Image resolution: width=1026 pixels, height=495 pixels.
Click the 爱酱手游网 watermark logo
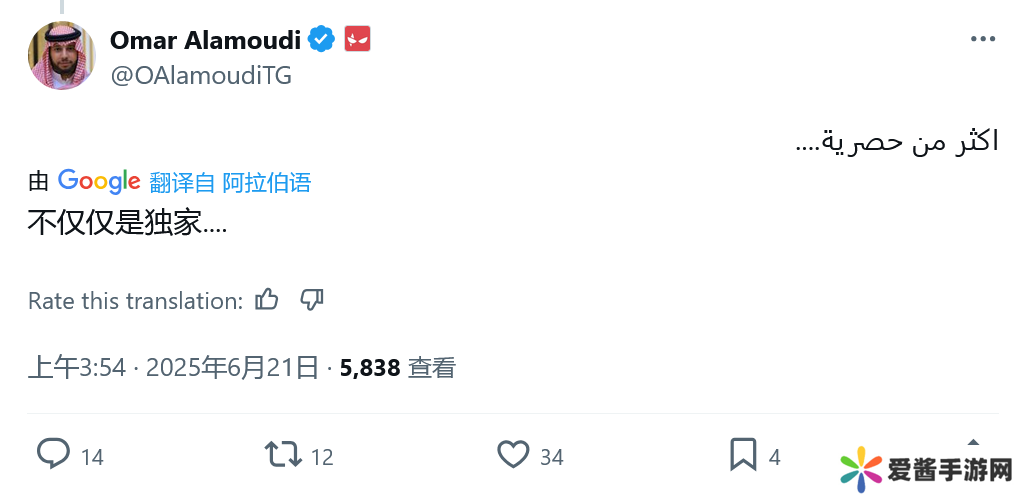tap(927, 468)
